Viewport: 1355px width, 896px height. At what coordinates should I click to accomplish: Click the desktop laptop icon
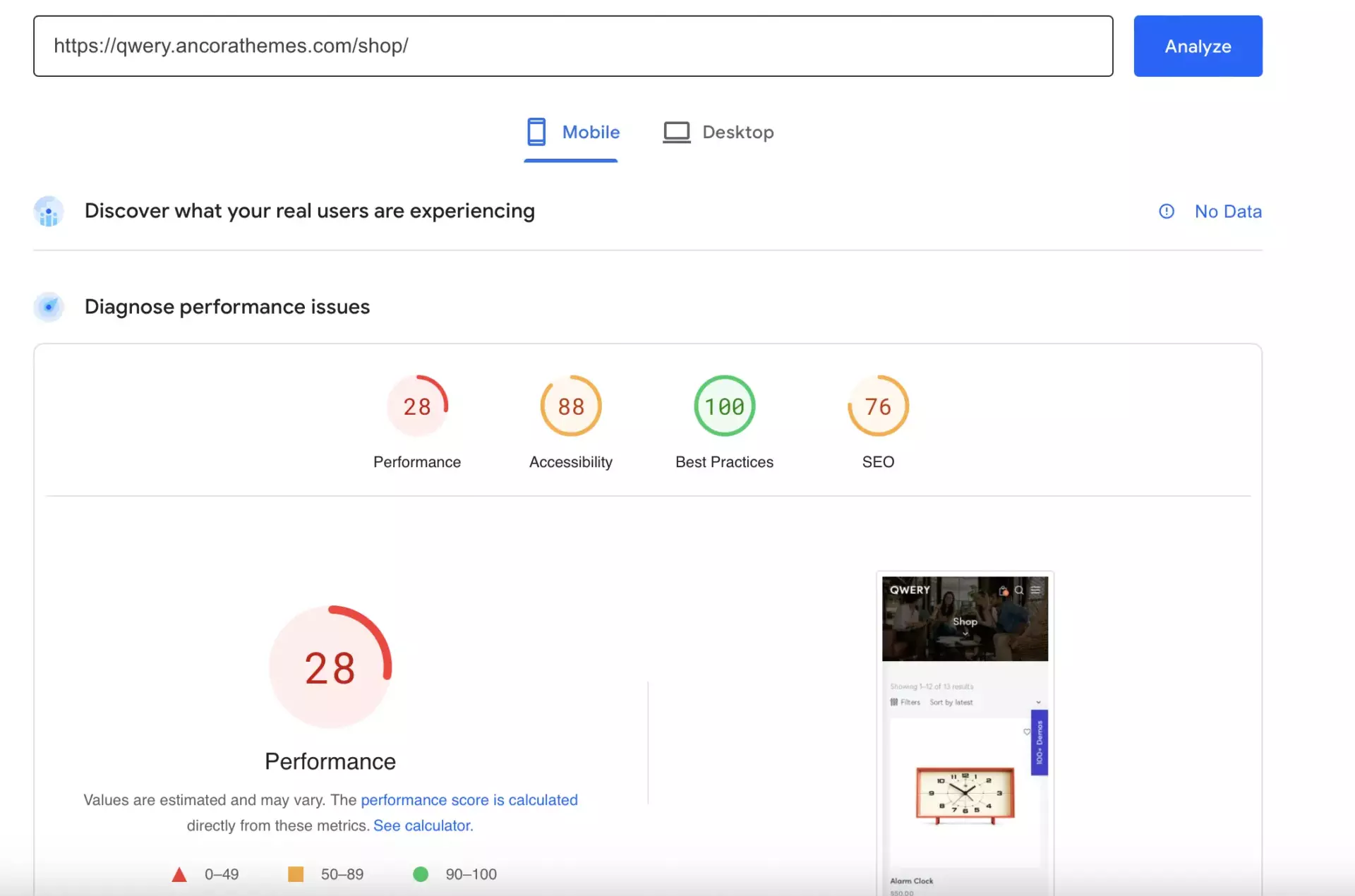point(676,132)
